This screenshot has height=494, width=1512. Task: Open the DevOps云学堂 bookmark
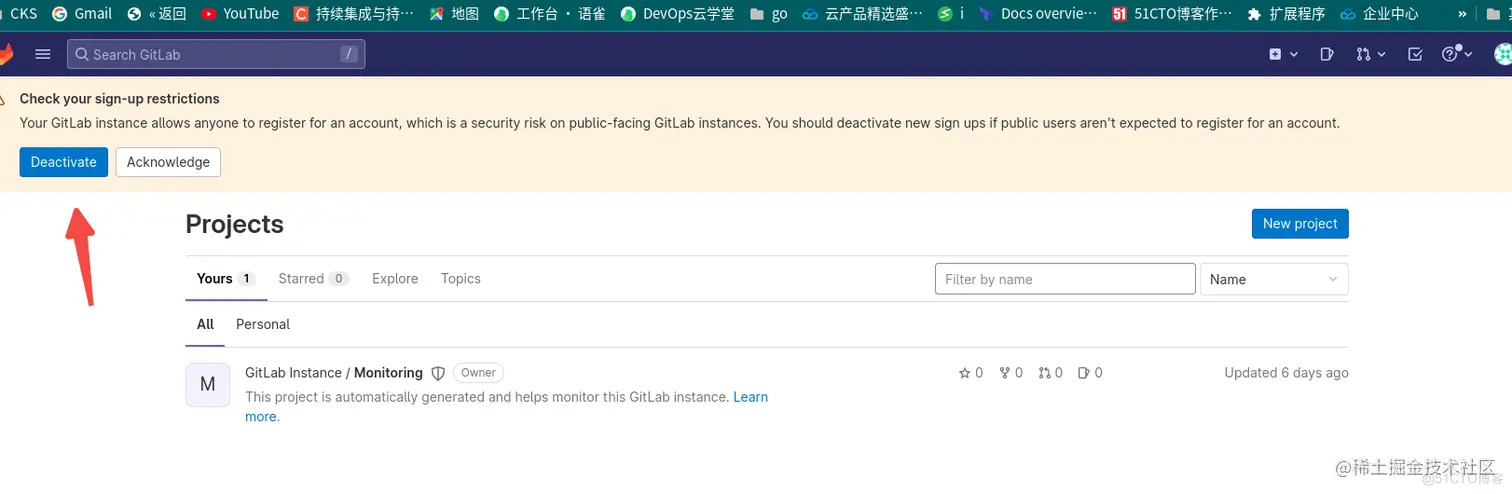tap(677, 14)
